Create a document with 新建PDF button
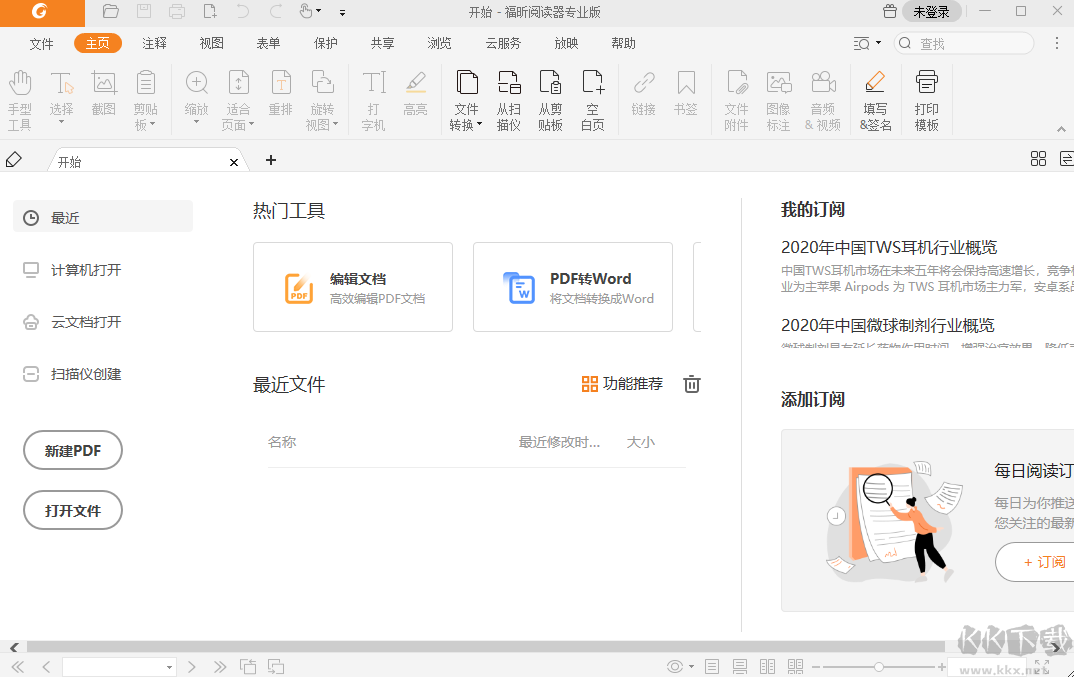 point(72,450)
